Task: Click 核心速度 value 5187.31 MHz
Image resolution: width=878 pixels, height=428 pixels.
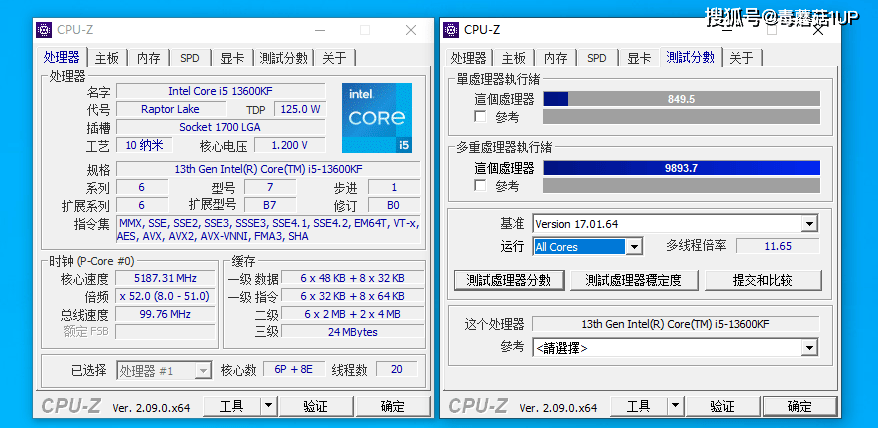Action: click(x=165, y=278)
